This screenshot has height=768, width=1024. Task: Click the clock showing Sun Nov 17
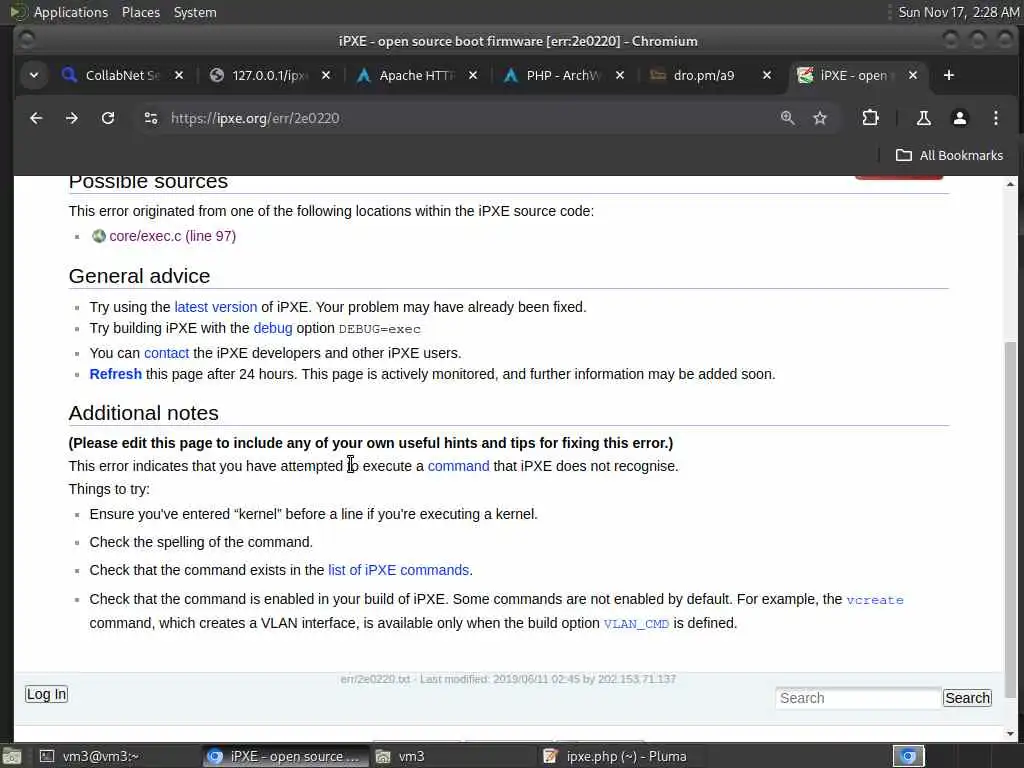[958, 12]
